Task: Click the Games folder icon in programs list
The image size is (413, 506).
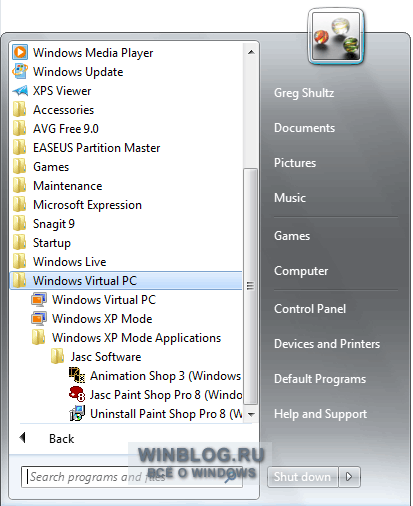Action: click(x=20, y=166)
